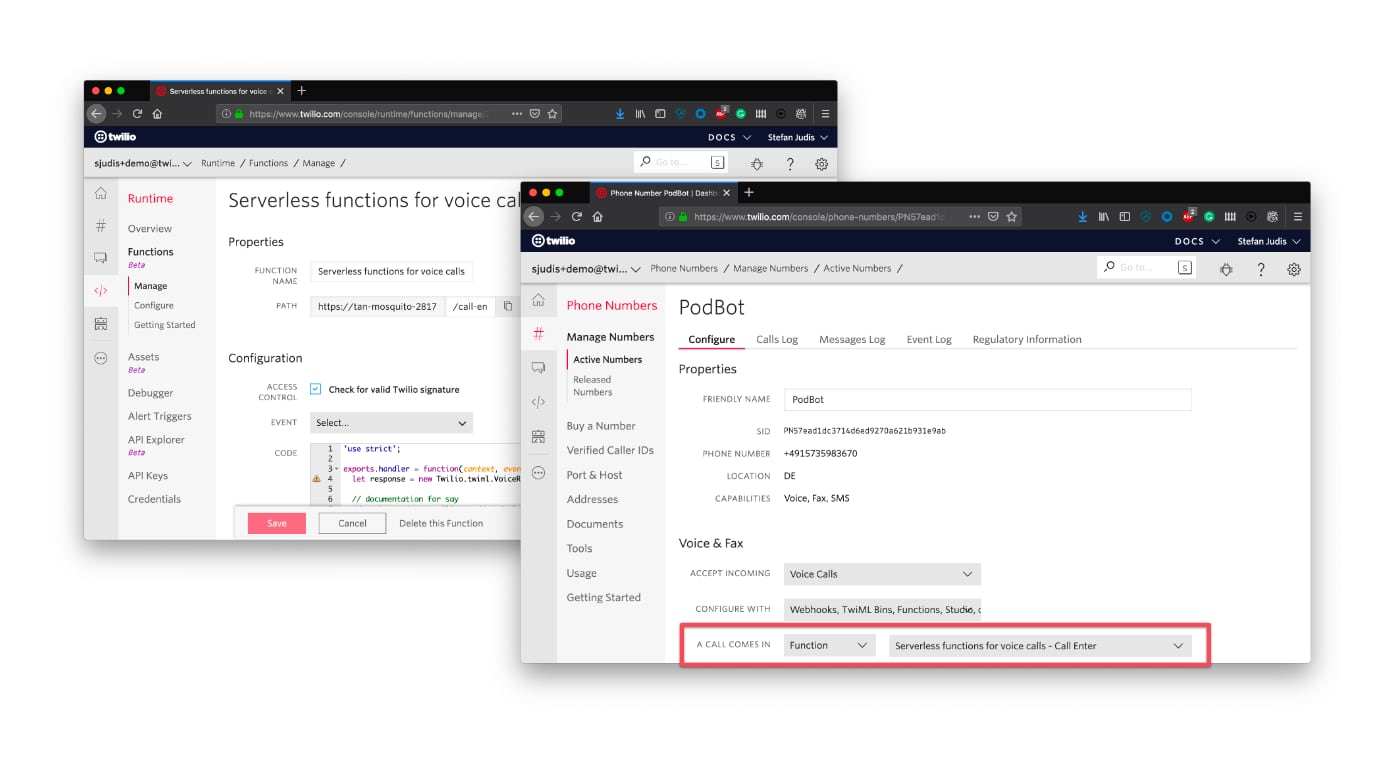The width and height of the screenshot is (1400, 781).
Task: Open Buy a Number in sidebar
Action: click(601, 426)
